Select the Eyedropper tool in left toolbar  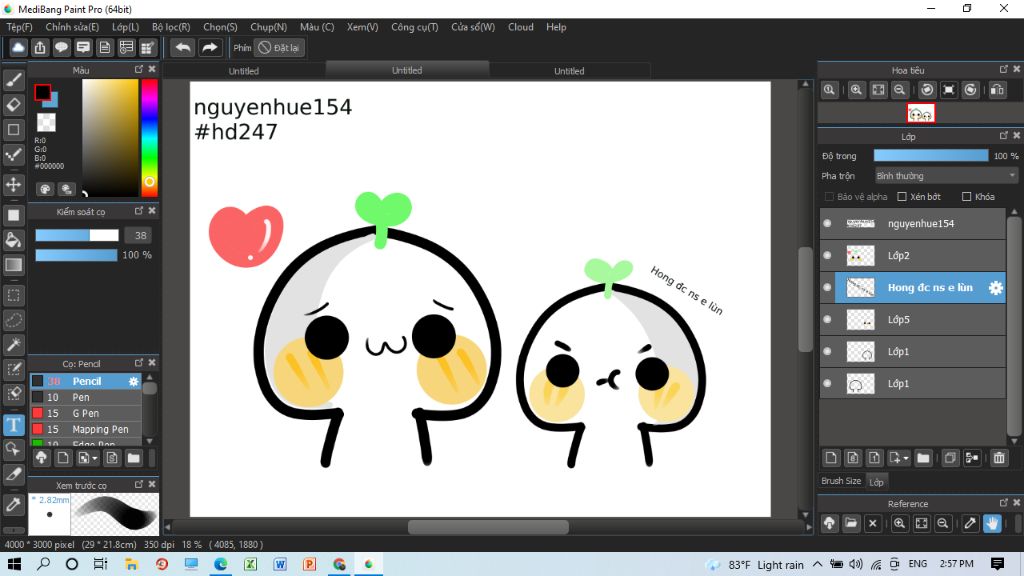click(x=14, y=504)
